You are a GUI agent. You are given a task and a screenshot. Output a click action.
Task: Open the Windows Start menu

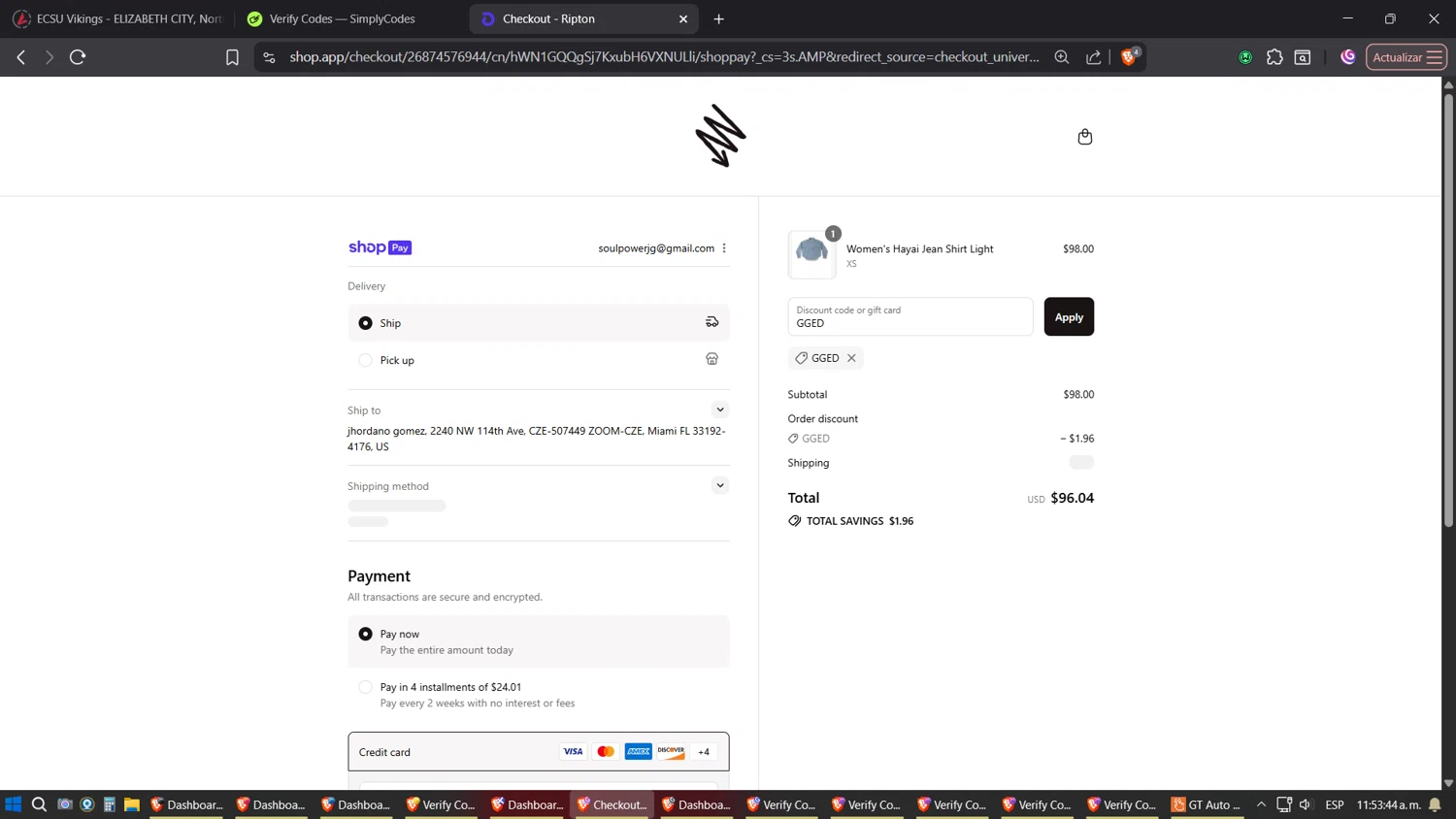tap(13, 804)
